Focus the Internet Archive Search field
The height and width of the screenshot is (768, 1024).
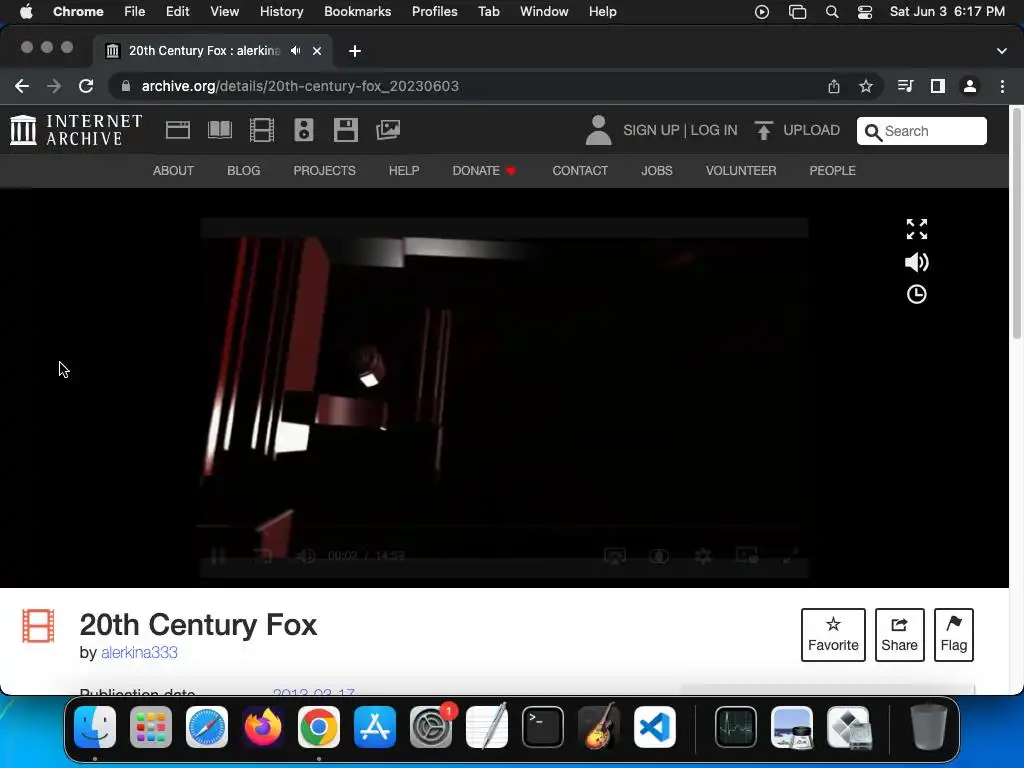pyautogui.click(x=921, y=131)
